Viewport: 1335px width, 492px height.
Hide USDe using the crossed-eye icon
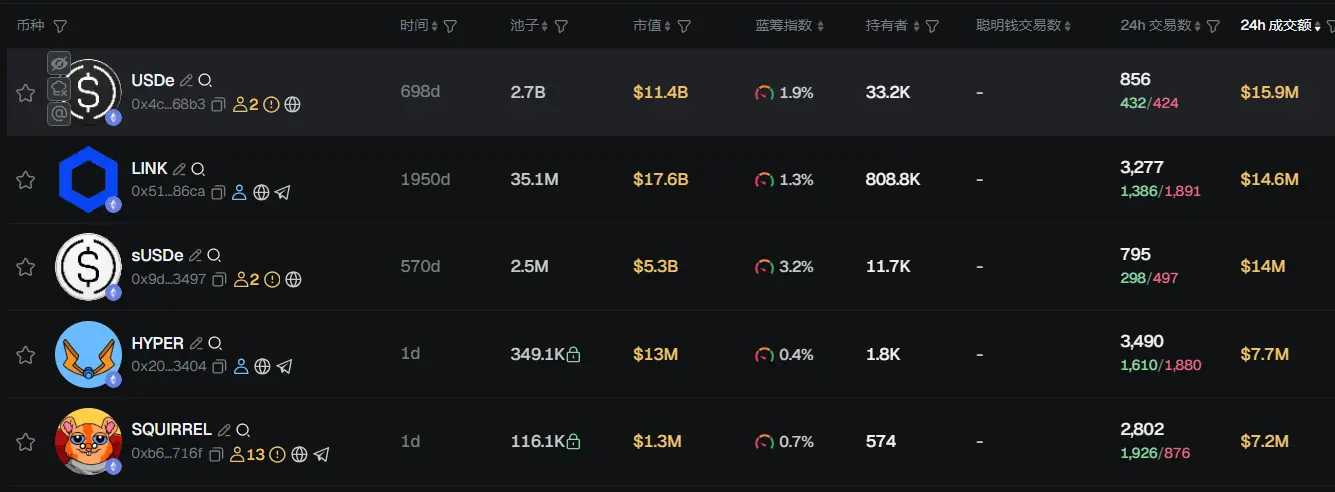click(59, 64)
